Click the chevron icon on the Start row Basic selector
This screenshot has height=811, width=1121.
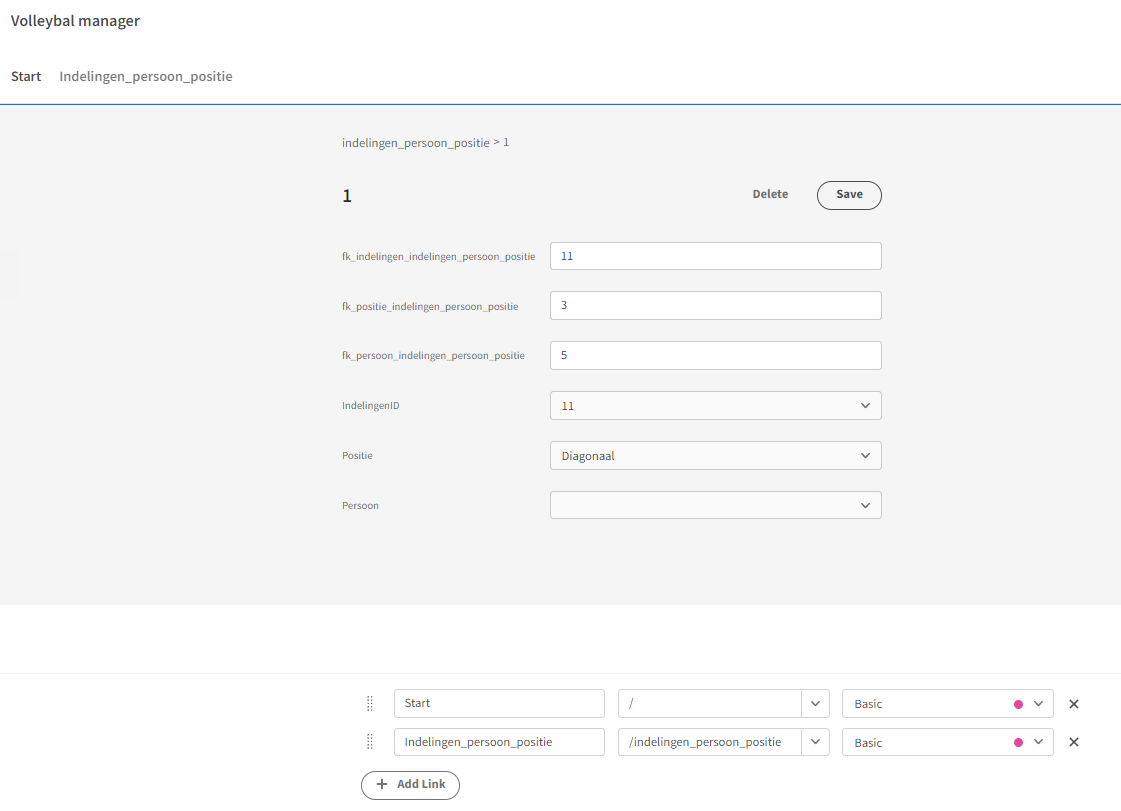(1038, 703)
